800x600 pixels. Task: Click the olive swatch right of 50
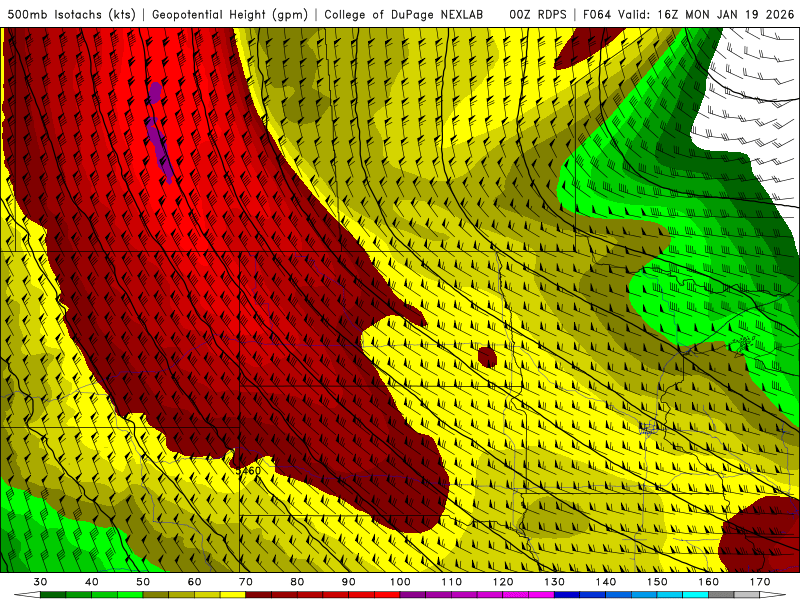[x=156, y=595]
